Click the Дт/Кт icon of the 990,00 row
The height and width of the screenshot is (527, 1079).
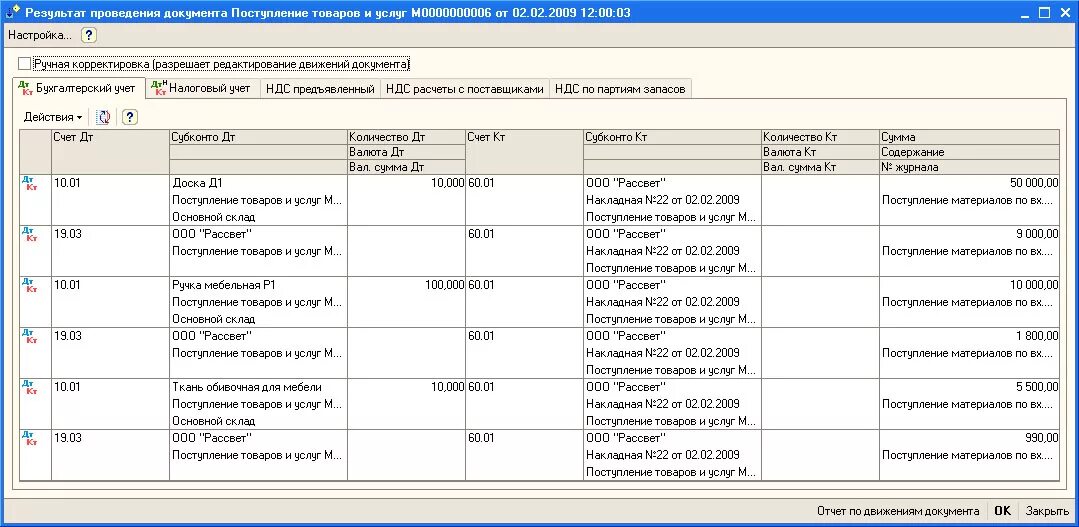click(x=28, y=438)
